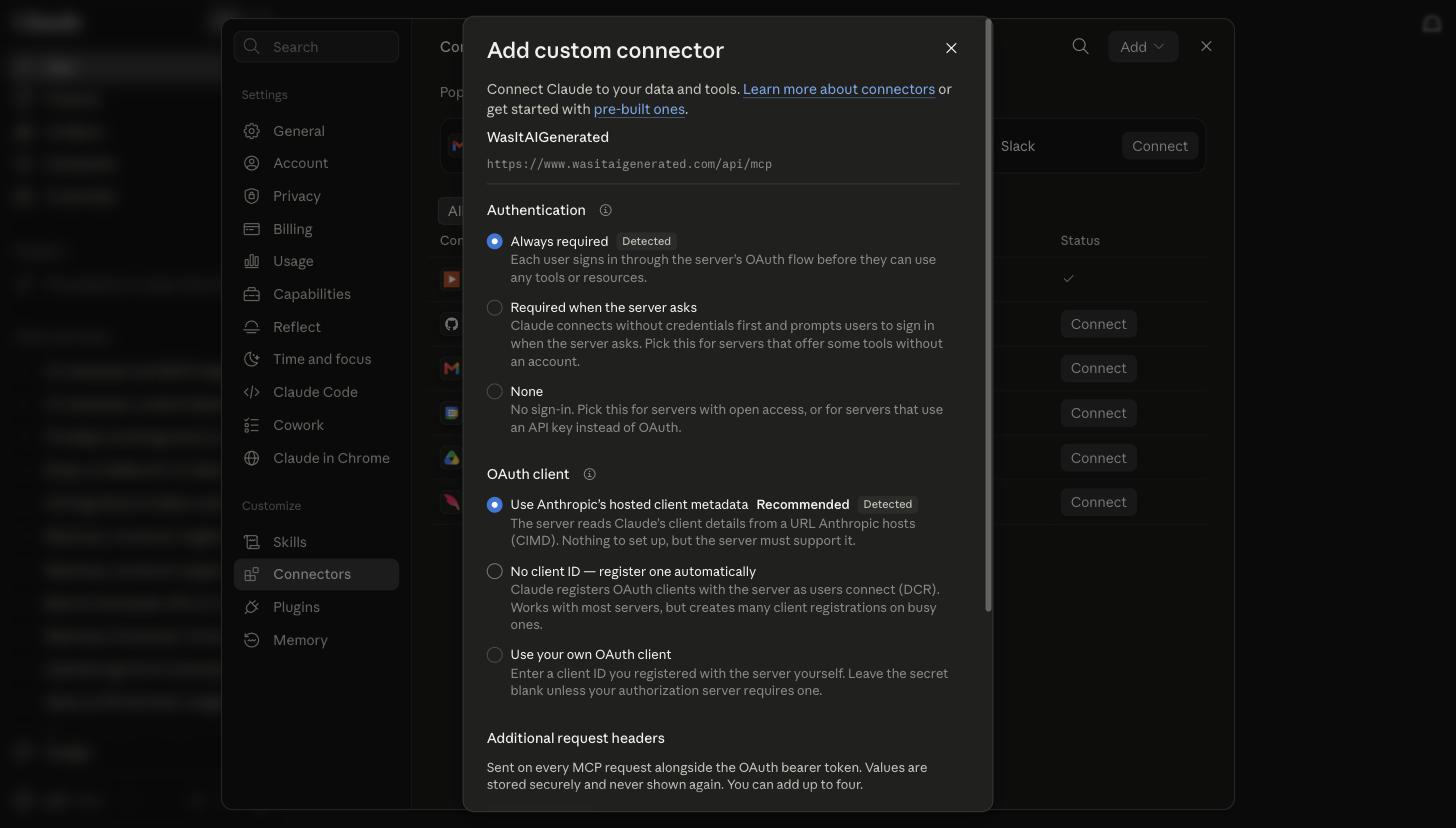This screenshot has width=1456, height=828.
Task: Select Use Anthropic's hosted client metadata
Action: point(495,505)
